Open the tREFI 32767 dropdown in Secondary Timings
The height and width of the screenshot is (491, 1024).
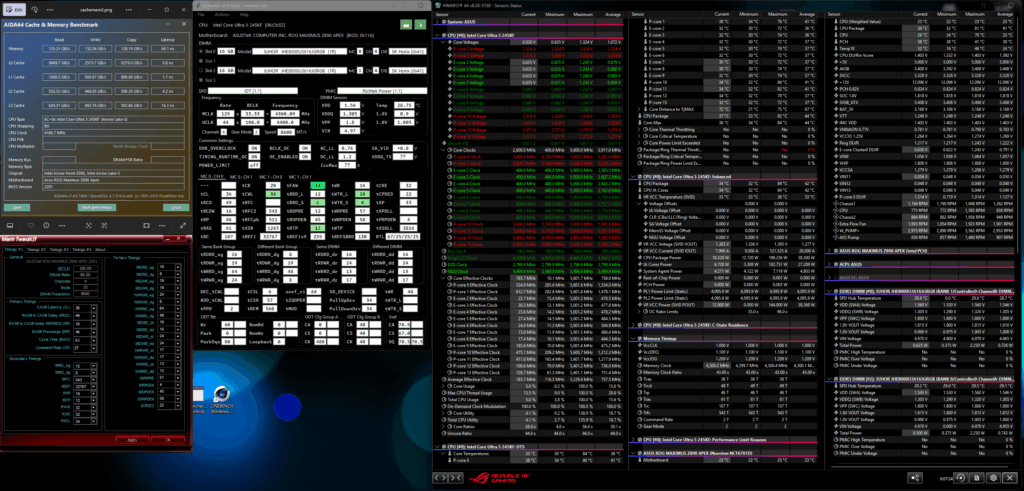click(x=93, y=387)
